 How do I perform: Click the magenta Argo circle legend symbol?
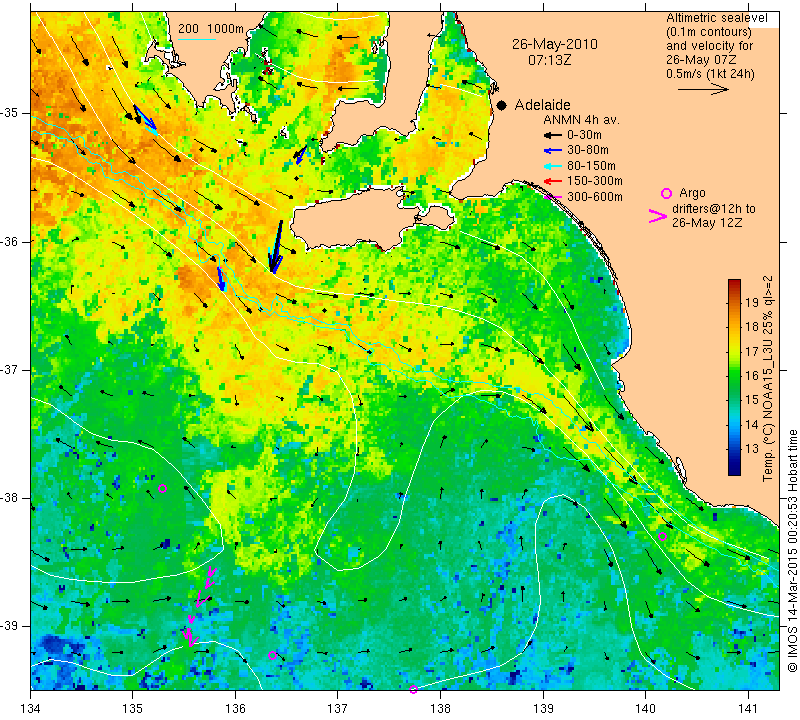pyautogui.click(x=666, y=193)
